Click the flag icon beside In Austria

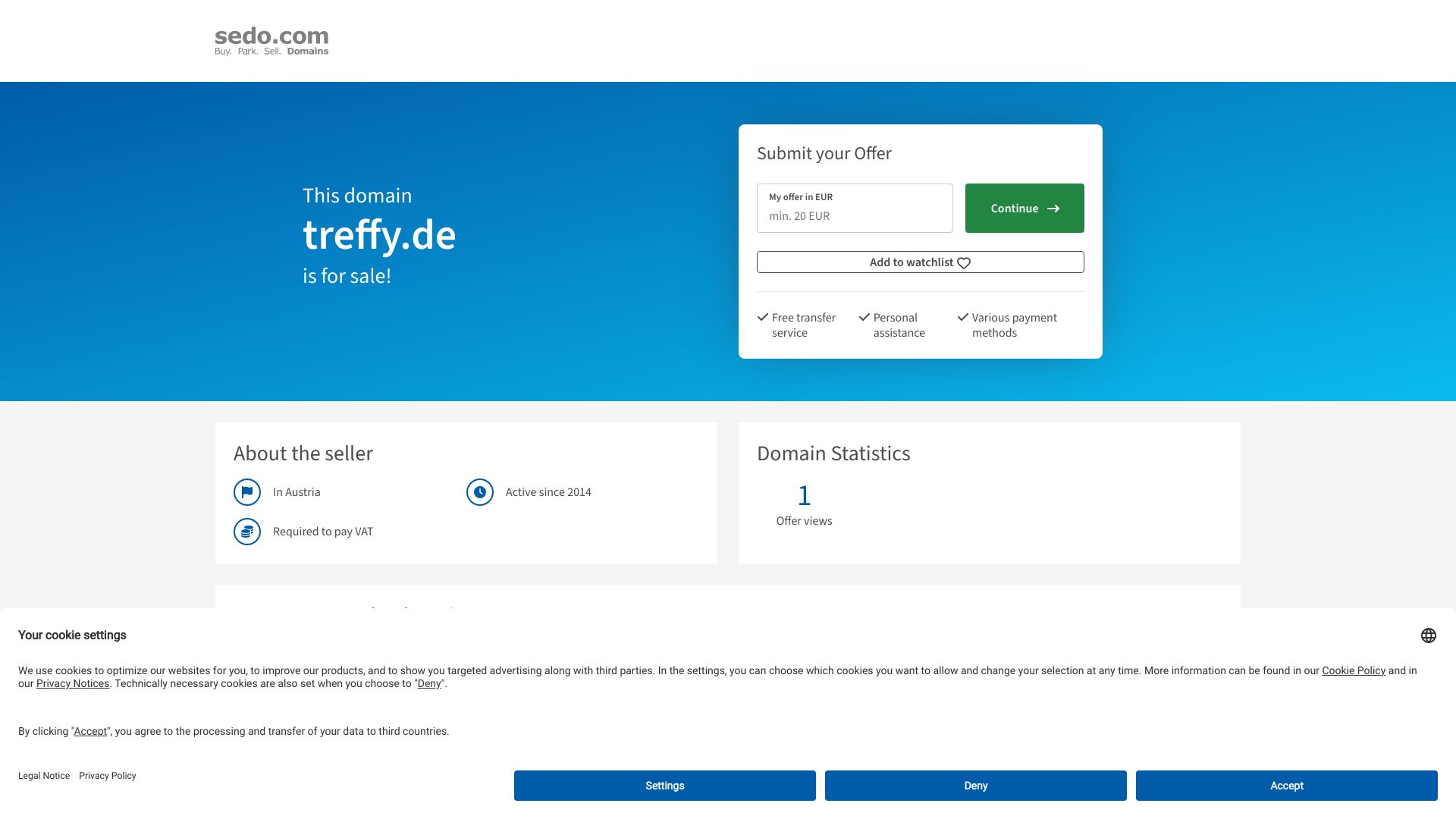(x=247, y=492)
